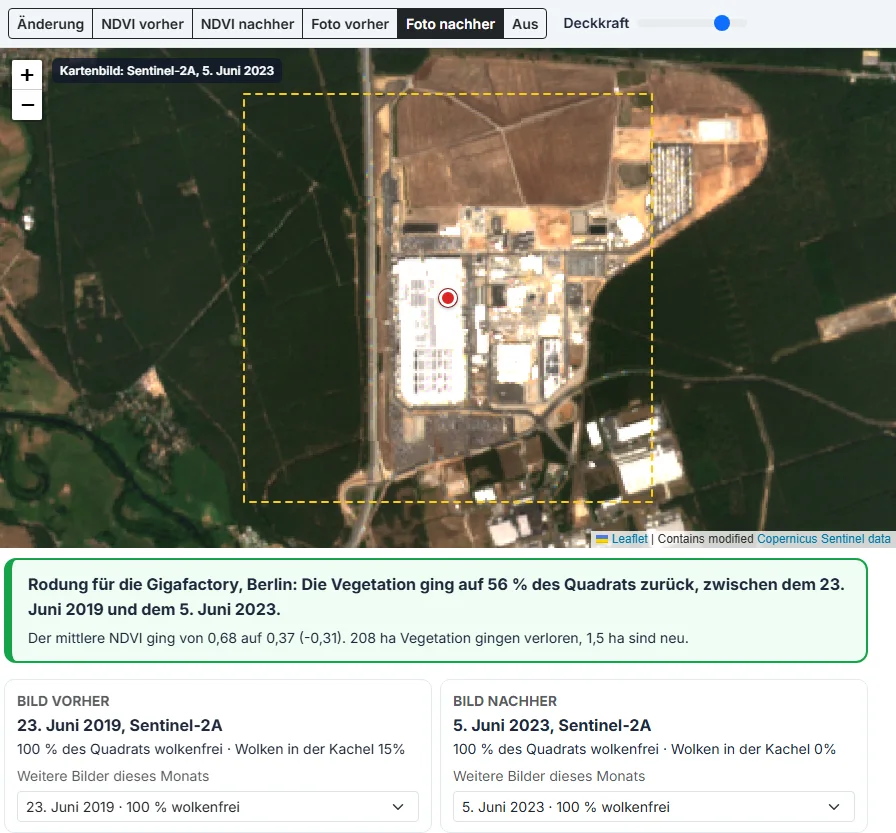This screenshot has width=896, height=833.
Task: Display the Foto vorher image
Action: coord(350,24)
